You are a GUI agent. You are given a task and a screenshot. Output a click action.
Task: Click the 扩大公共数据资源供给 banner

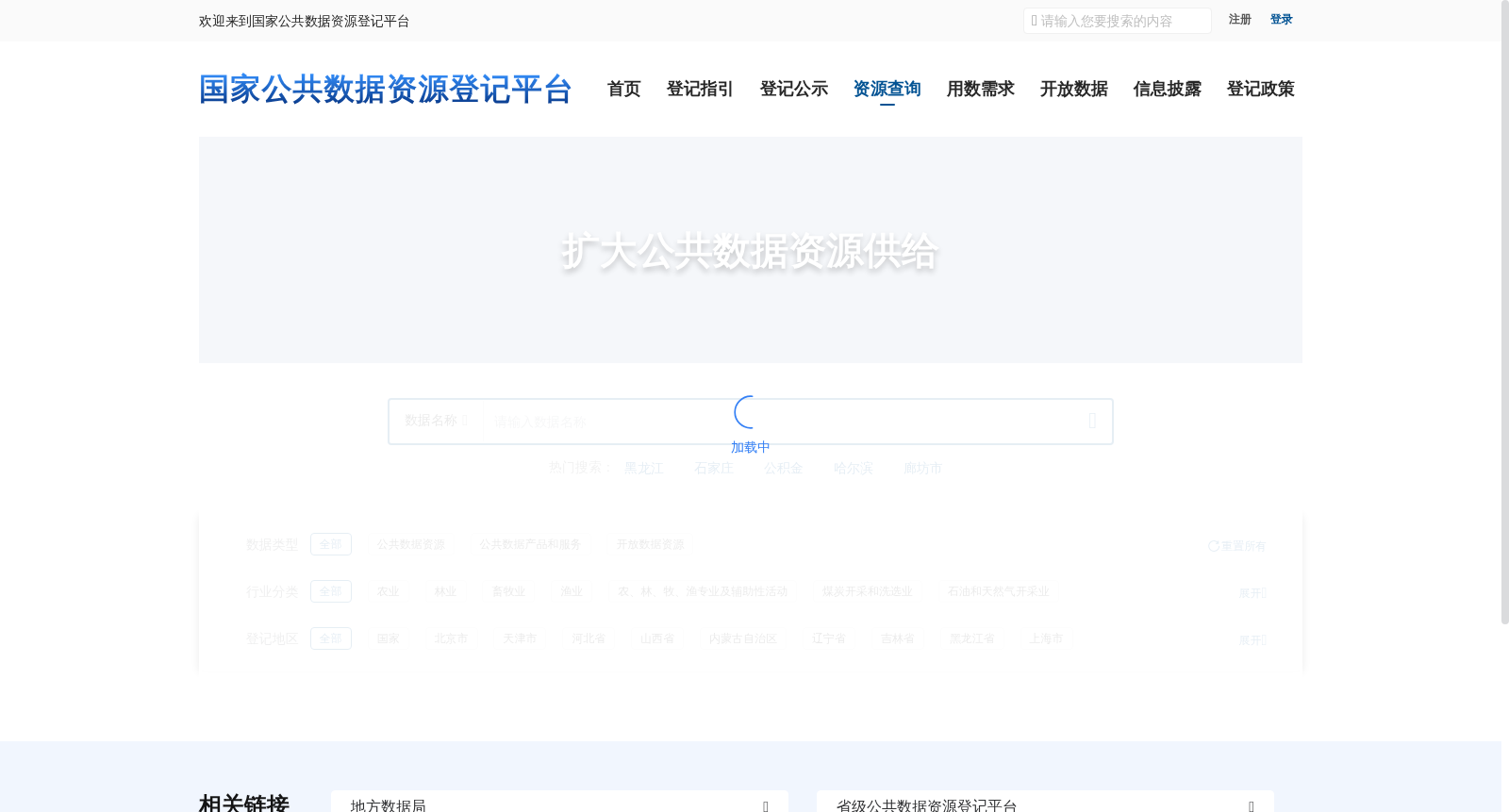[750, 251]
